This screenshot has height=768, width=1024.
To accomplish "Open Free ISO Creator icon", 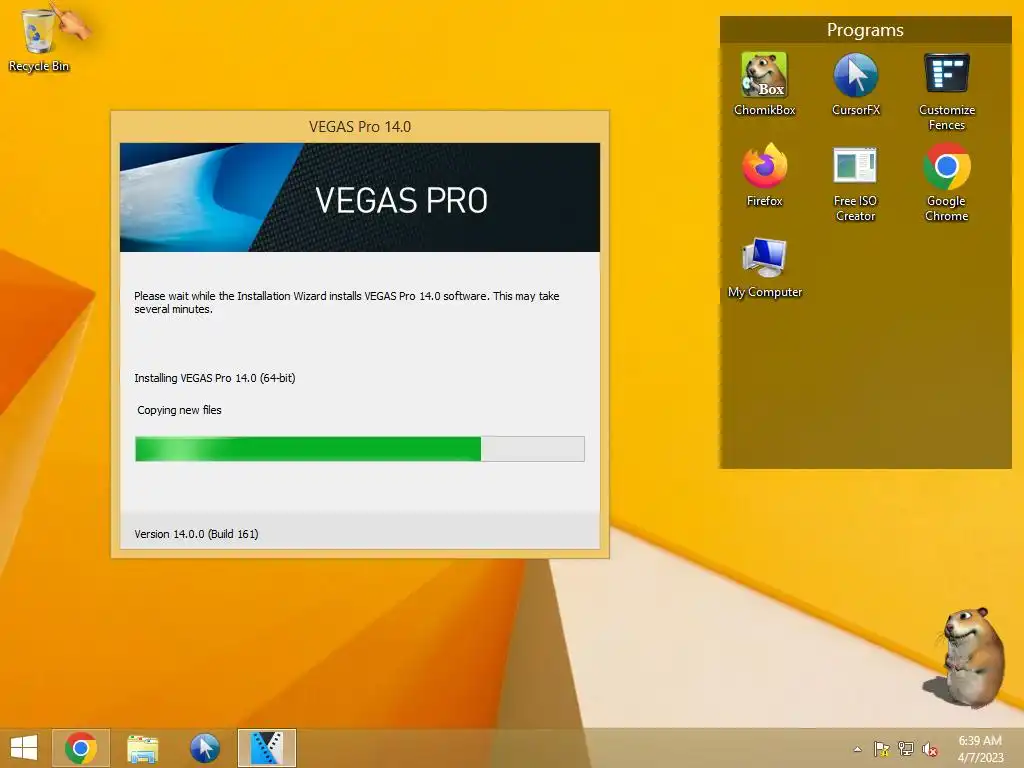I will pos(855,184).
